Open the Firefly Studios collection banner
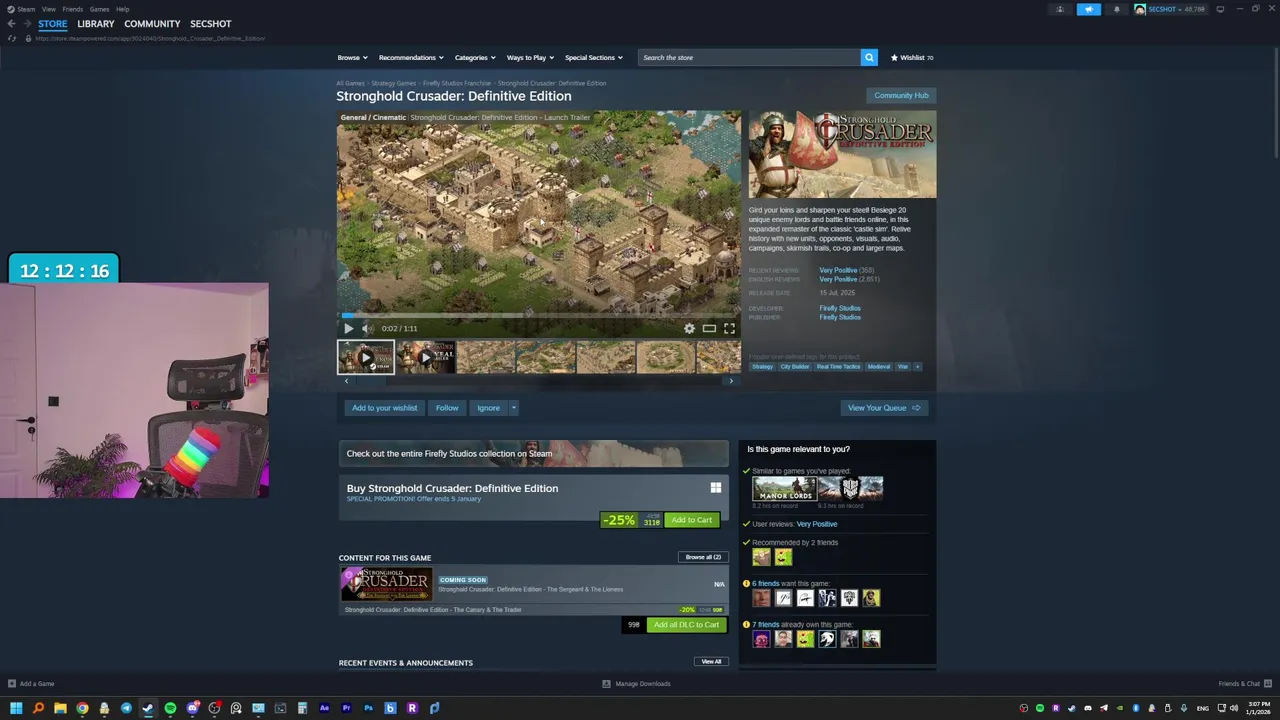The image size is (1280, 720). click(x=534, y=454)
